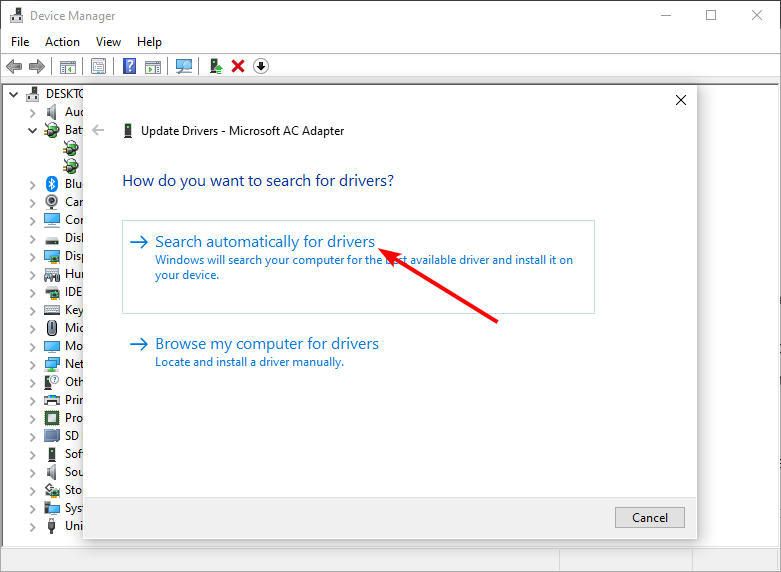Screen dimensions: 781x572
Task: Select the Batteries category icon
Action: click(52, 130)
